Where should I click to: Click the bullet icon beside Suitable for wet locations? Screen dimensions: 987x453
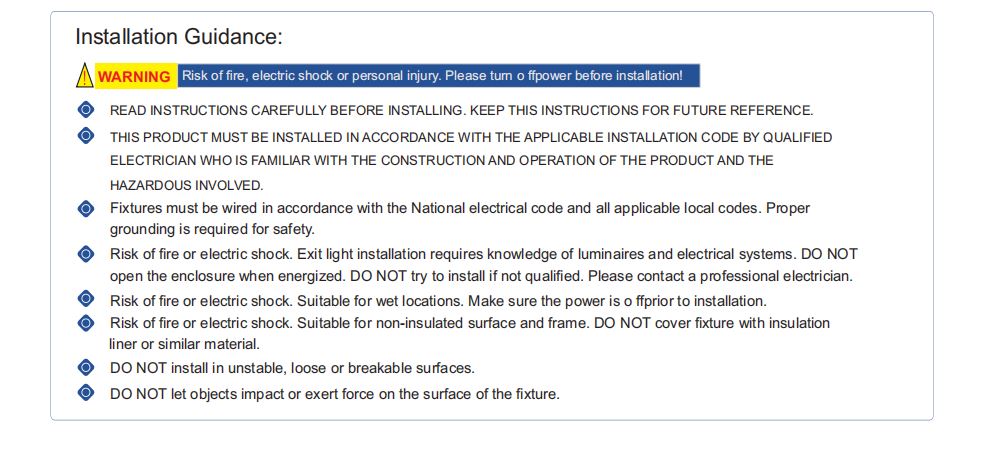coord(86,298)
